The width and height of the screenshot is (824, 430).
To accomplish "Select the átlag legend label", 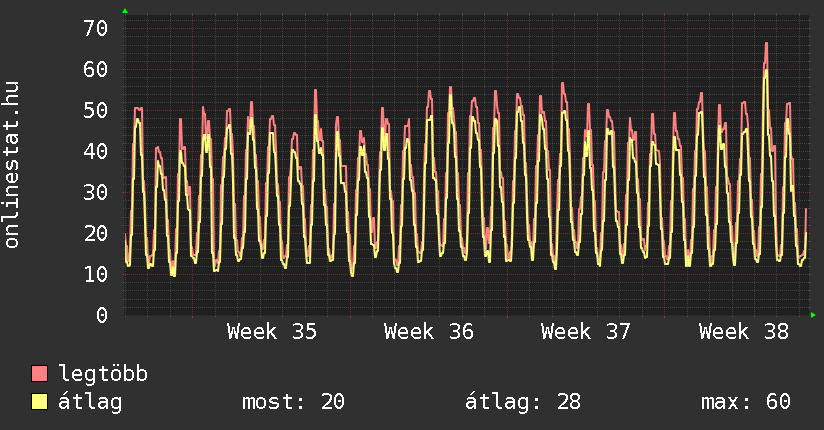I will point(90,402).
